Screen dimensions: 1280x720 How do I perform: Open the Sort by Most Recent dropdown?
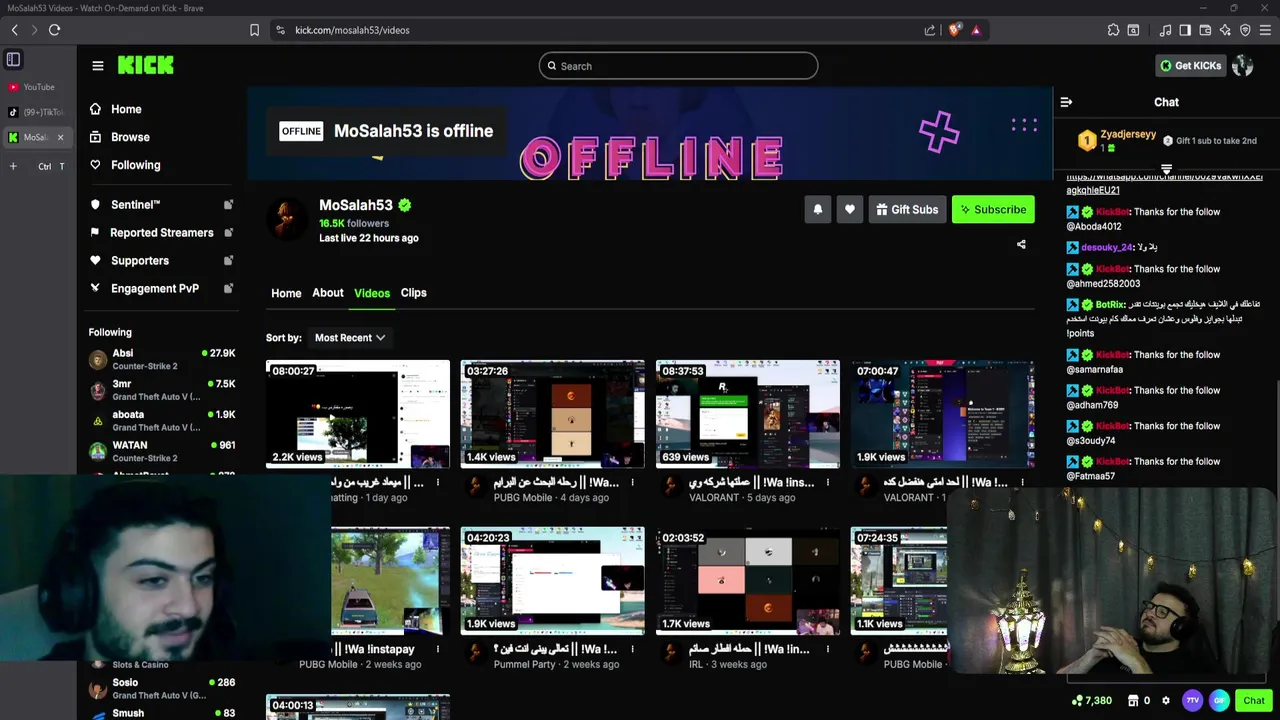click(x=349, y=338)
